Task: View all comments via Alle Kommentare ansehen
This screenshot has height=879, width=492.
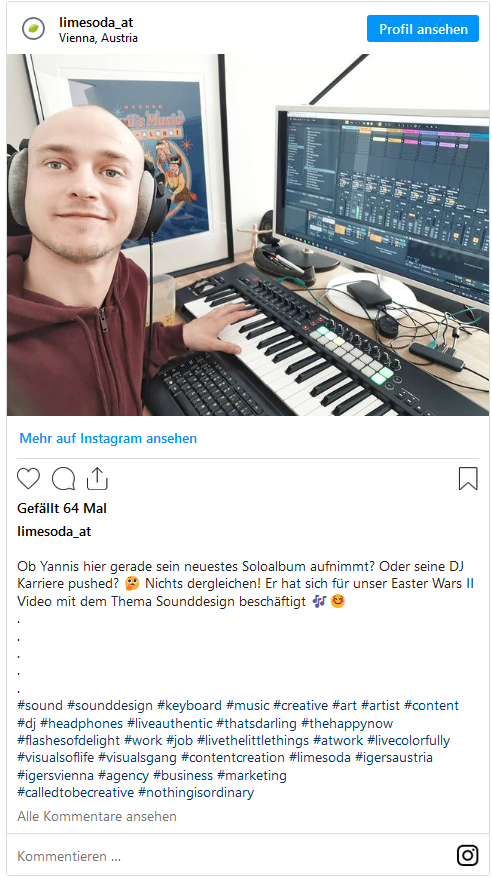Action: click(x=97, y=816)
